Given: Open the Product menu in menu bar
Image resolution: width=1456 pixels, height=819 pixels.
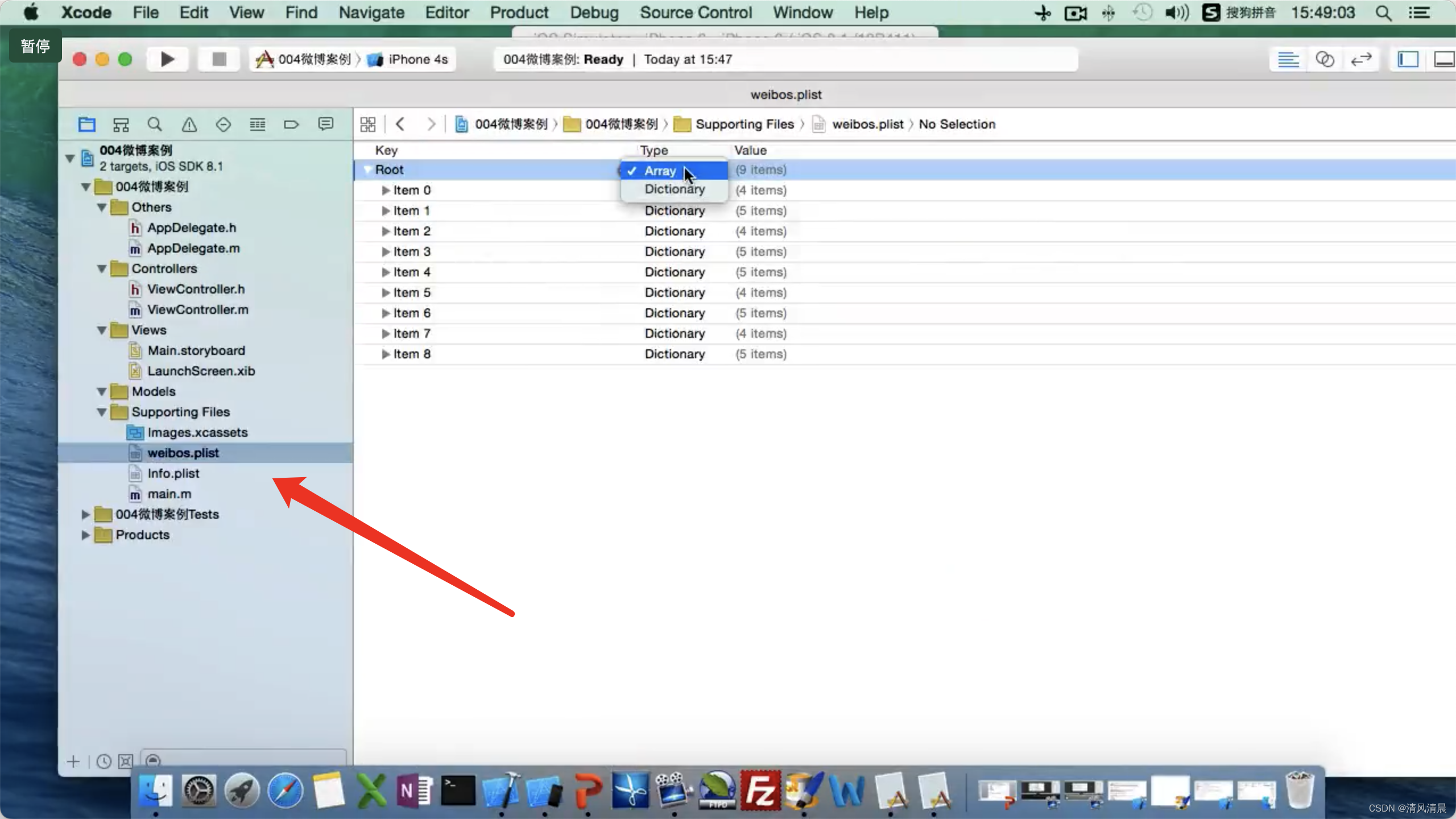Looking at the screenshot, I should [x=518, y=12].
